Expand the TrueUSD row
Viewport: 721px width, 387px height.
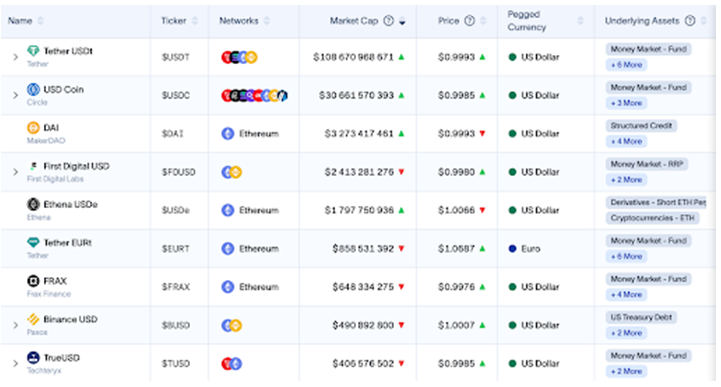pyautogui.click(x=16, y=364)
